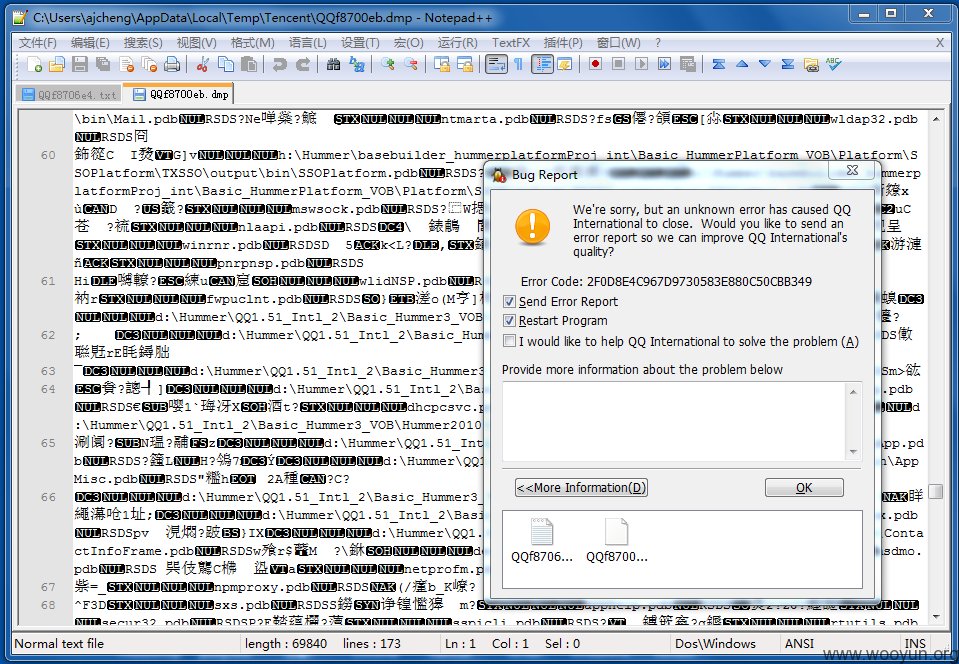Click Notepad++ editor scrollbar up arrow
The image size is (959, 664).
point(936,119)
